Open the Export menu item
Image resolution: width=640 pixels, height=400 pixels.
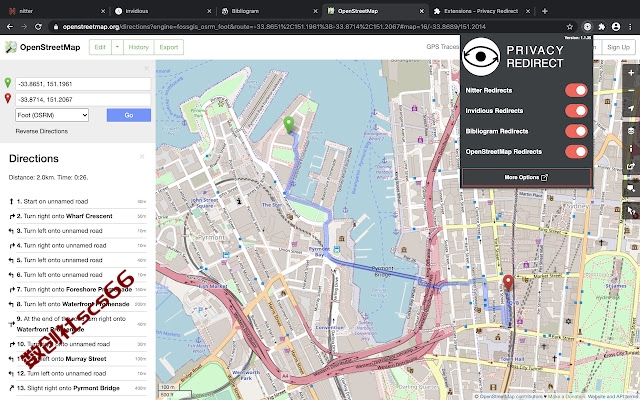(x=169, y=47)
